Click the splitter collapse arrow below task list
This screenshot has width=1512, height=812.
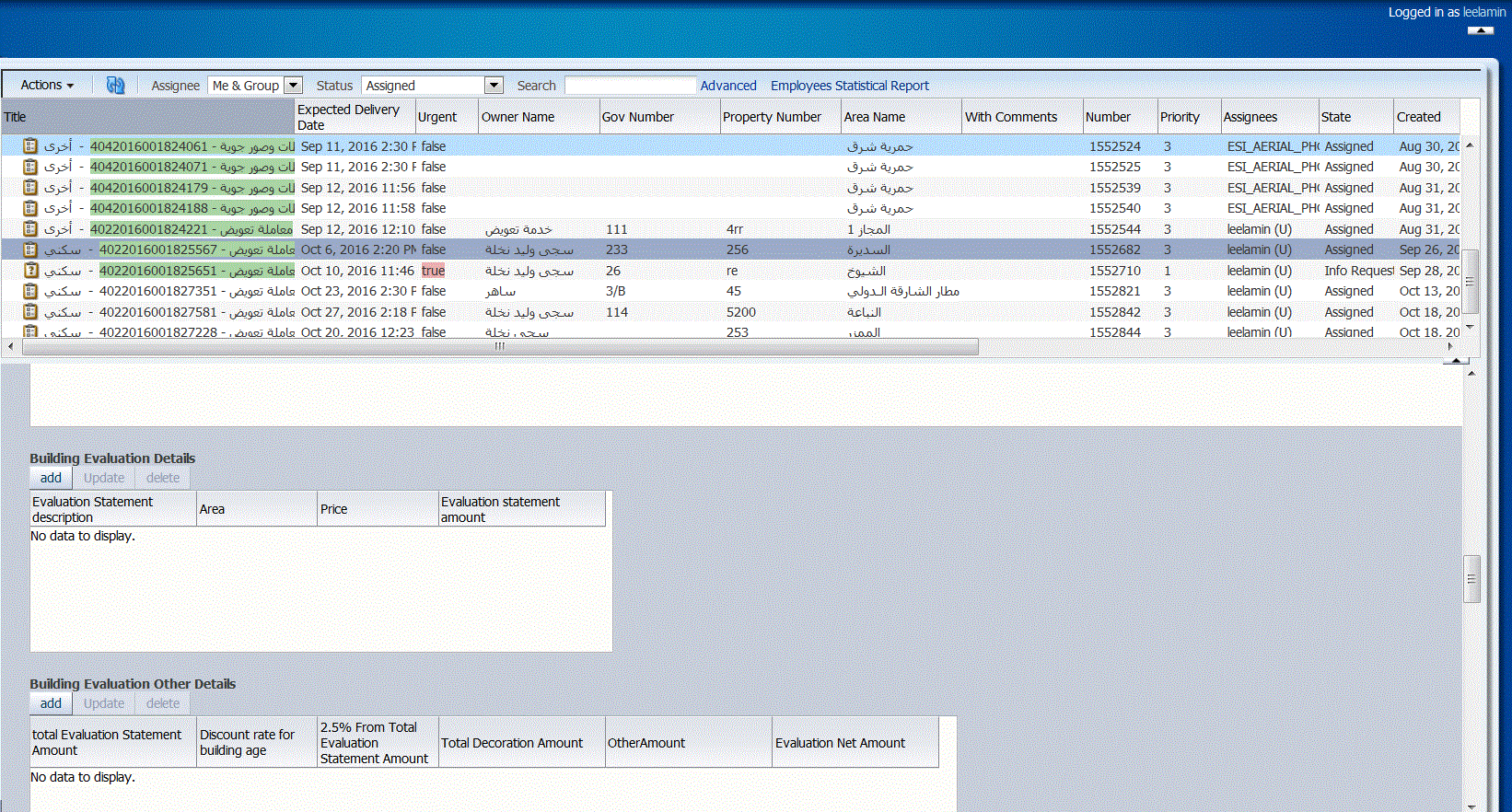coord(1456,360)
